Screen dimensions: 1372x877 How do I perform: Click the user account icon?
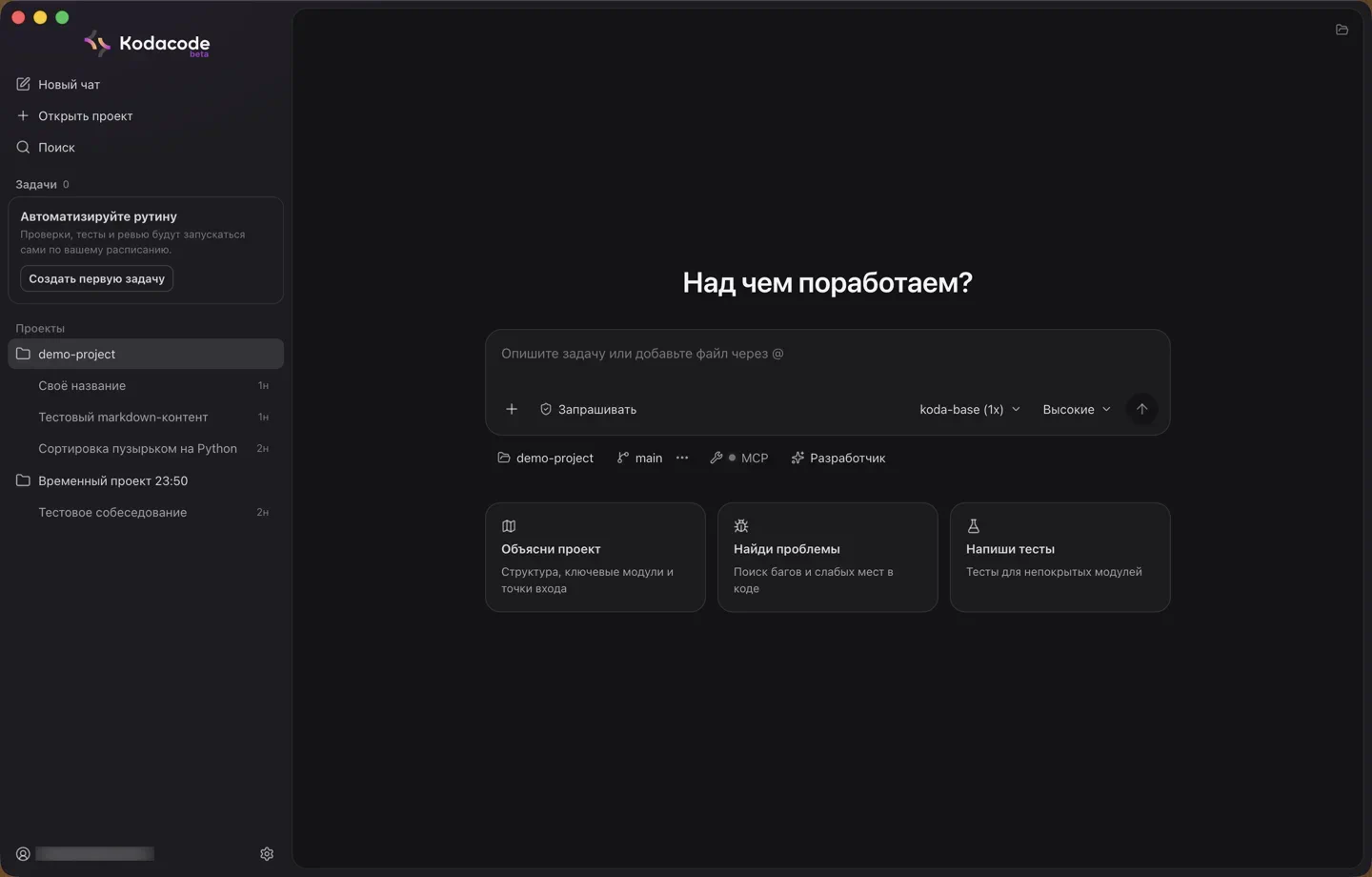pos(23,854)
